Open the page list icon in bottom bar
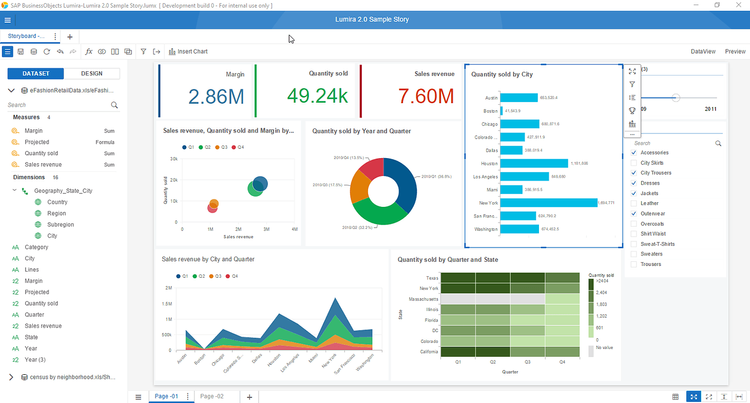This screenshot has height=403, width=750. point(138,397)
